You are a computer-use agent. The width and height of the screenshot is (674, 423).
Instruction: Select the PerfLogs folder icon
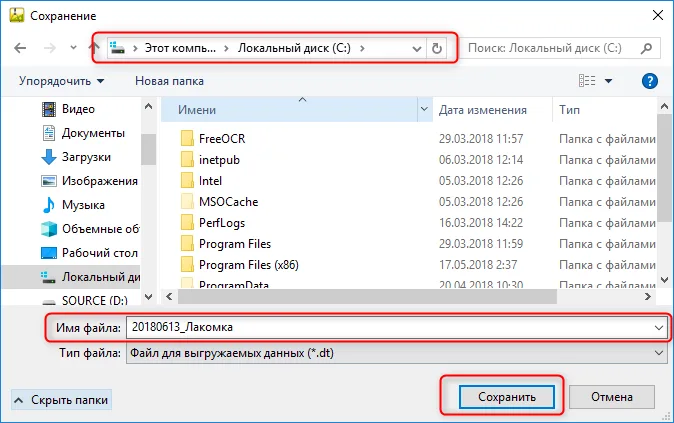[187, 223]
